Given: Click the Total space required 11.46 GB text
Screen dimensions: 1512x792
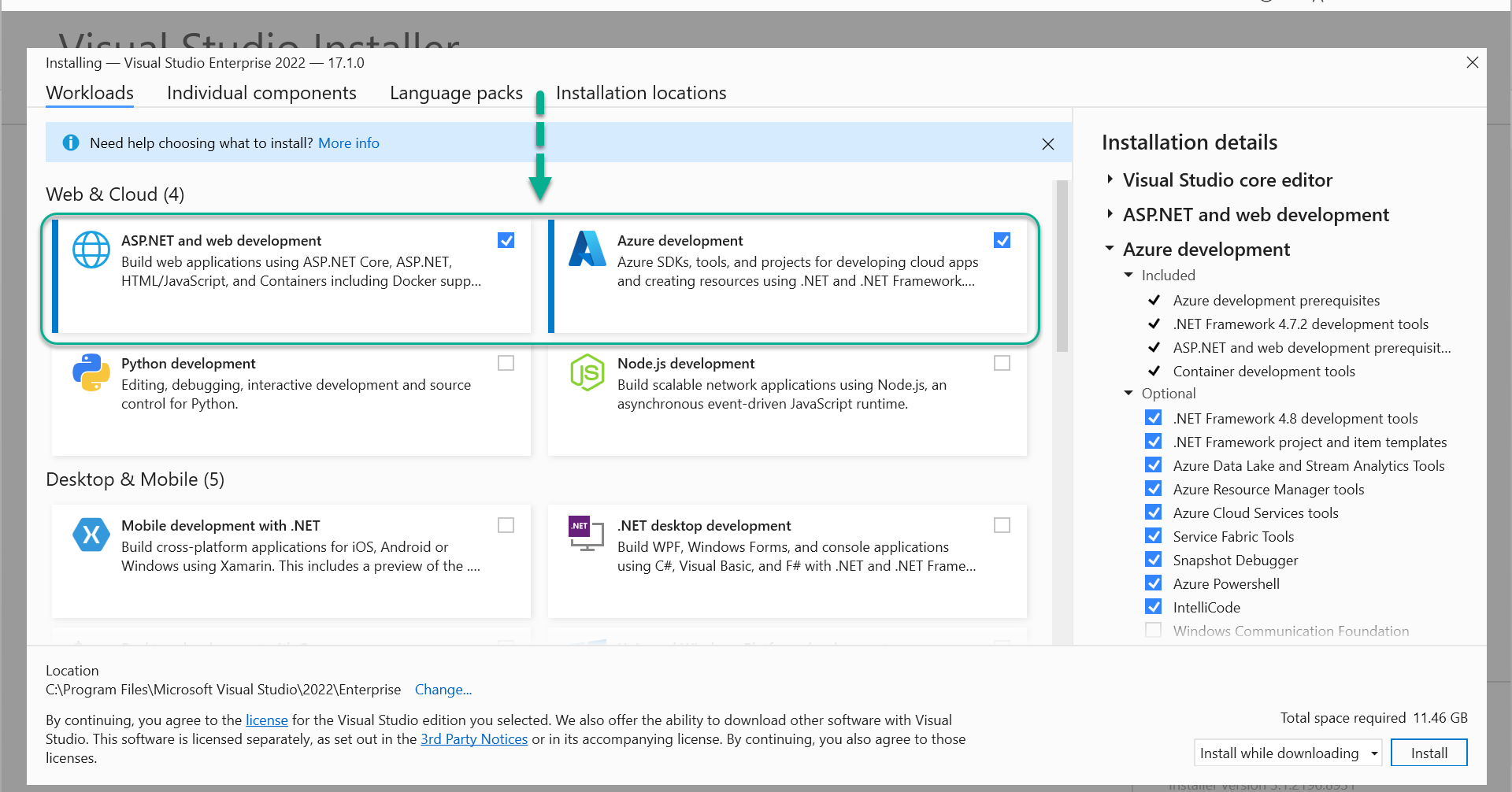Looking at the screenshot, I should pos(1374,717).
